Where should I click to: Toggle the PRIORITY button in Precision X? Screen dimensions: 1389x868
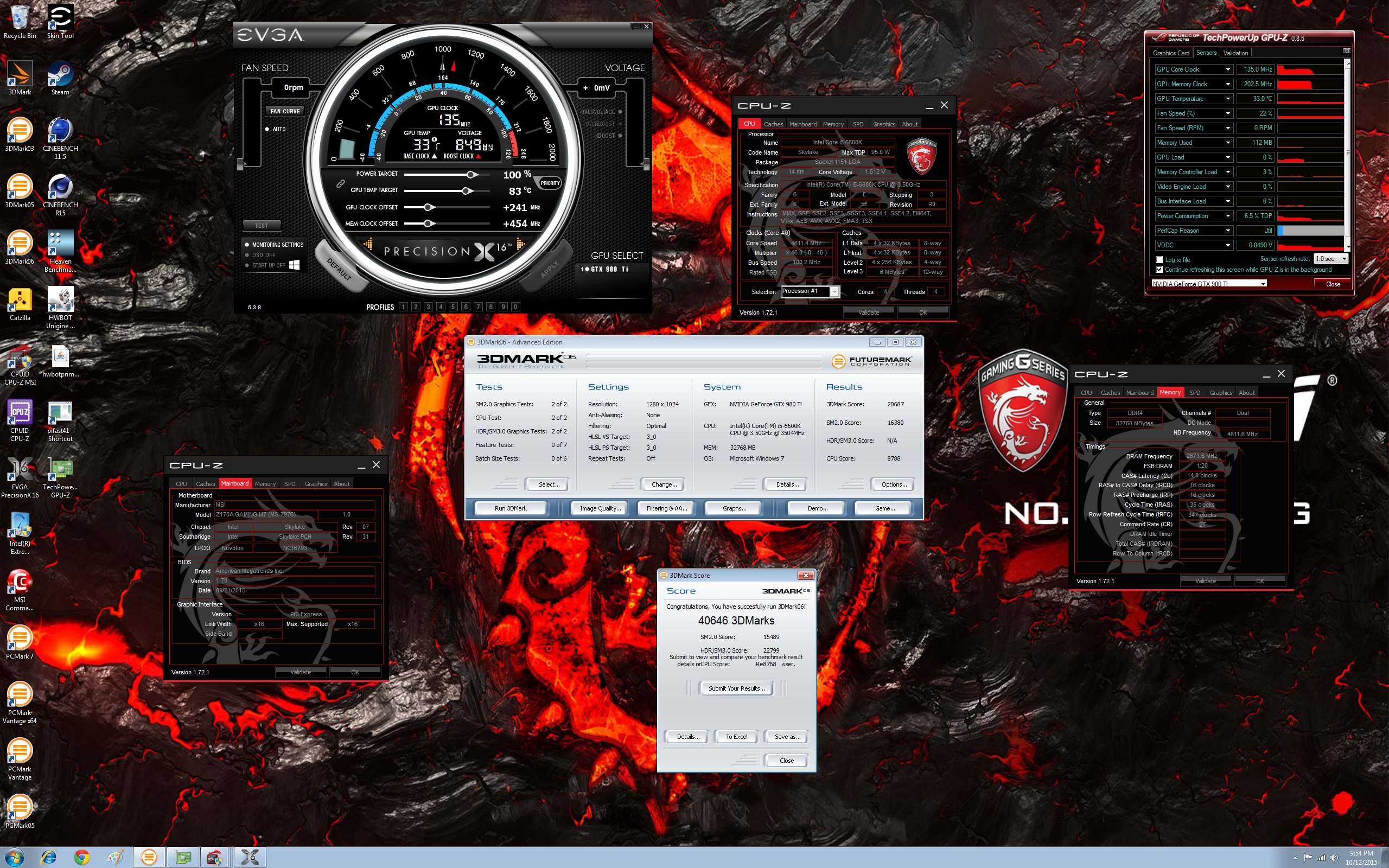click(x=549, y=183)
